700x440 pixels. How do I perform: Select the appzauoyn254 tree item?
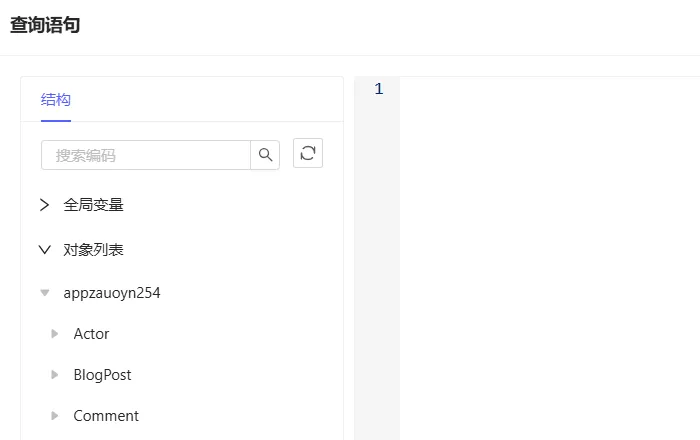[x=112, y=294]
